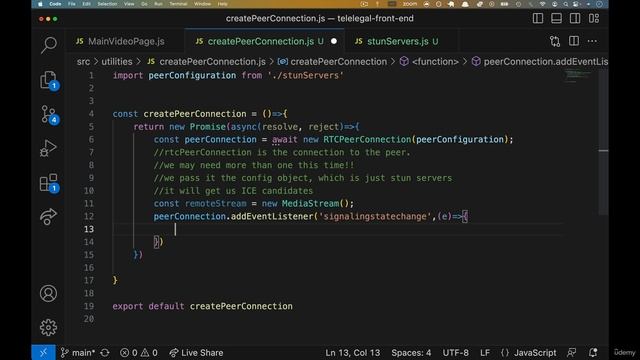Click line number 19 in gutter
The width and height of the screenshot is (640, 360).
tap(89, 306)
